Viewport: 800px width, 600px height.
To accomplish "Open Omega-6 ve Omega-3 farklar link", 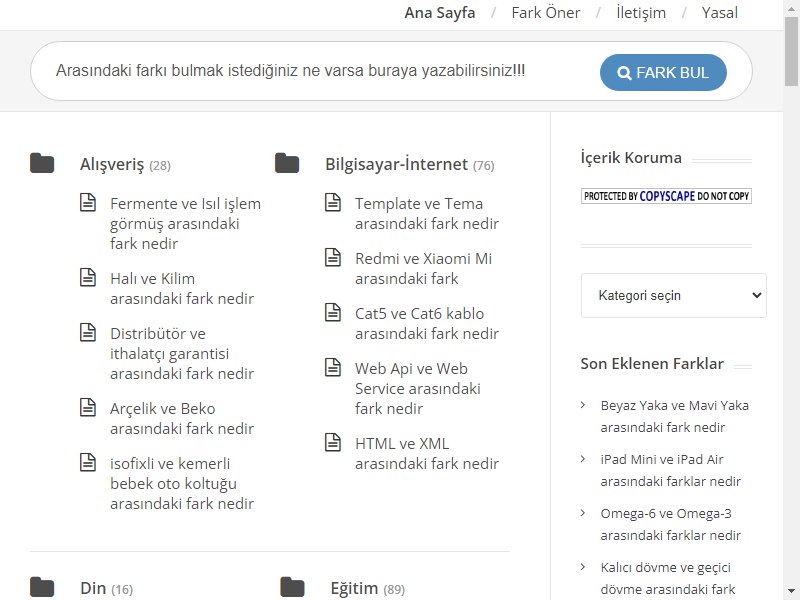I will (x=670, y=524).
